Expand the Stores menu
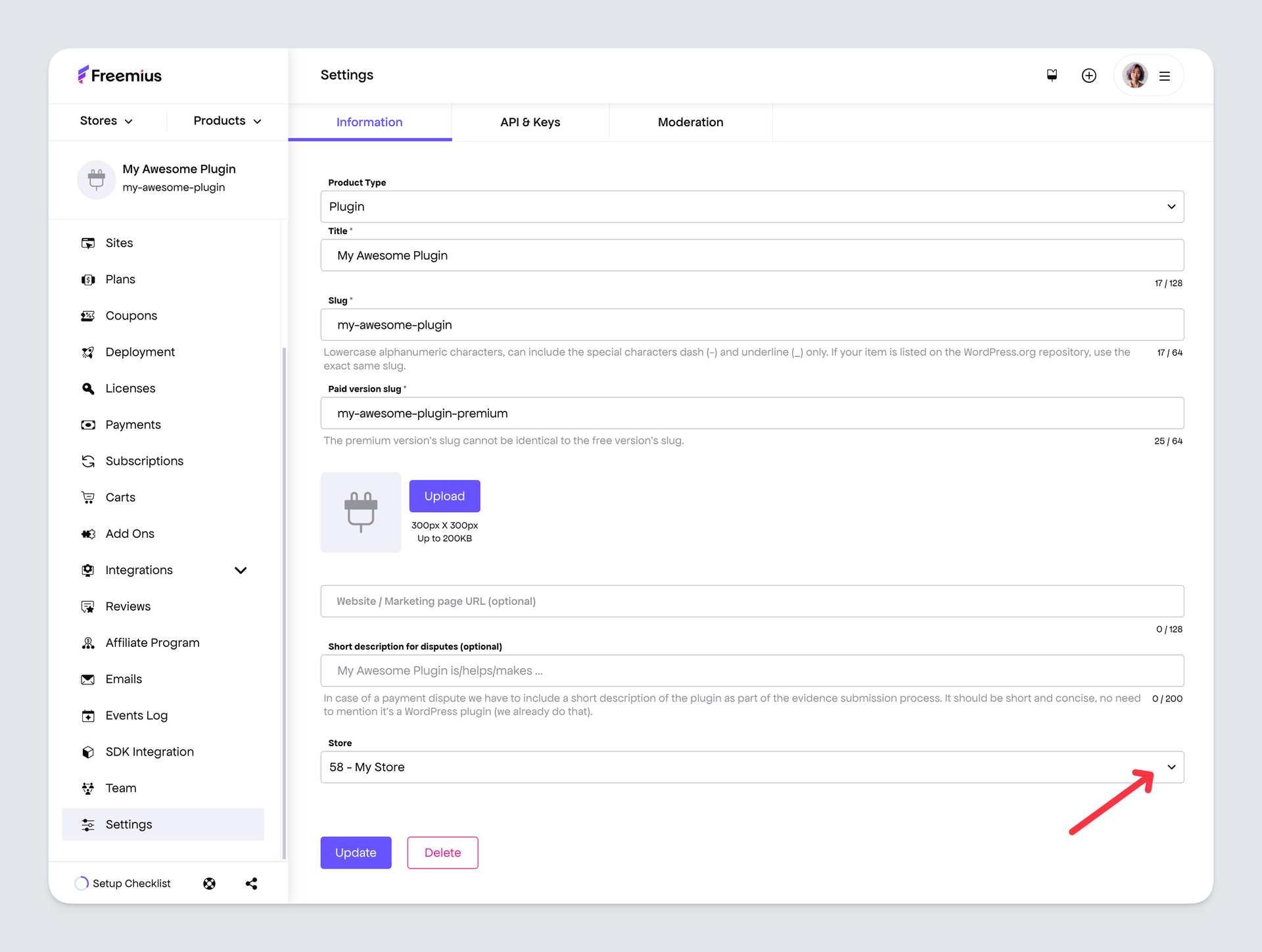This screenshot has height=952, width=1262. 106,121
